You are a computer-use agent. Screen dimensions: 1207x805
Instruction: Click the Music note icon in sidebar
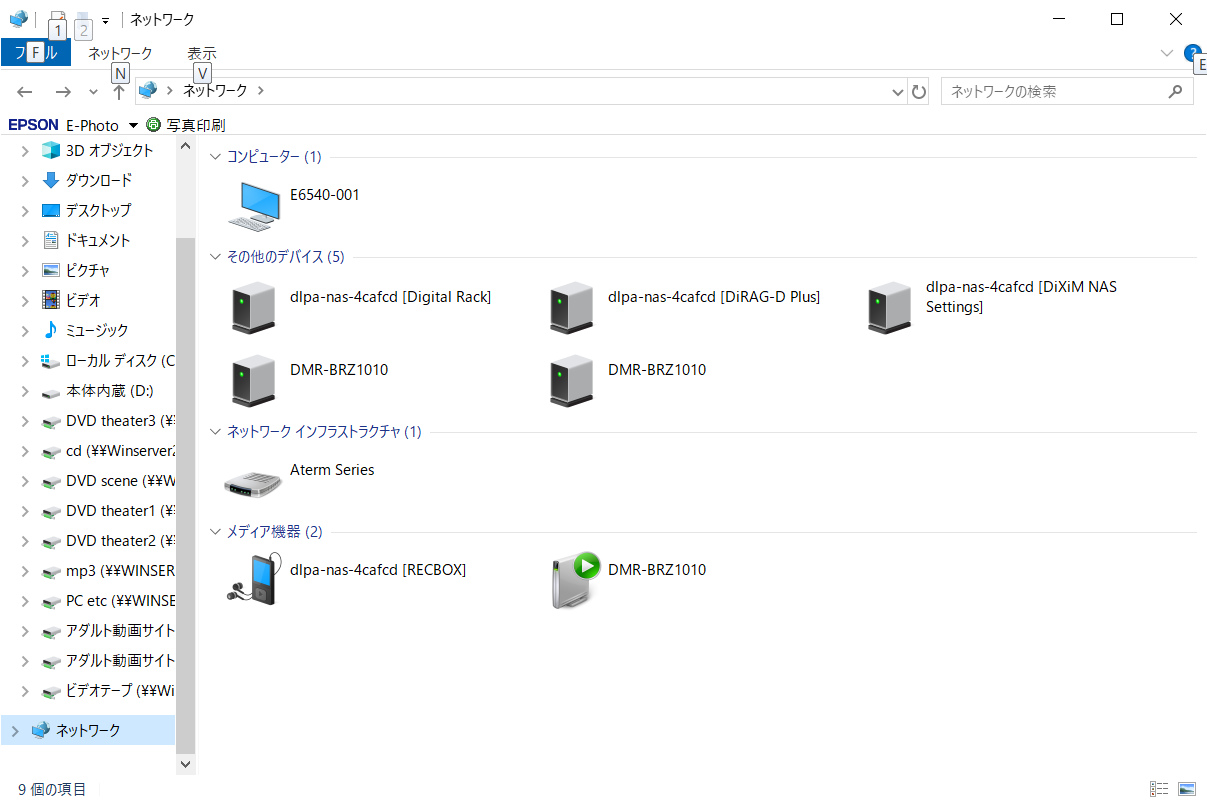pos(51,330)
